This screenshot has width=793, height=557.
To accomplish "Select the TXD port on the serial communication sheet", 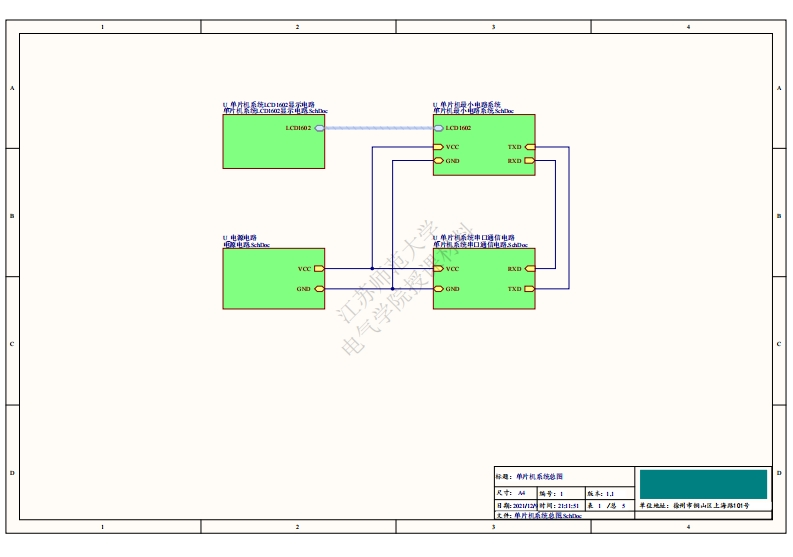I will coord(530,289).
